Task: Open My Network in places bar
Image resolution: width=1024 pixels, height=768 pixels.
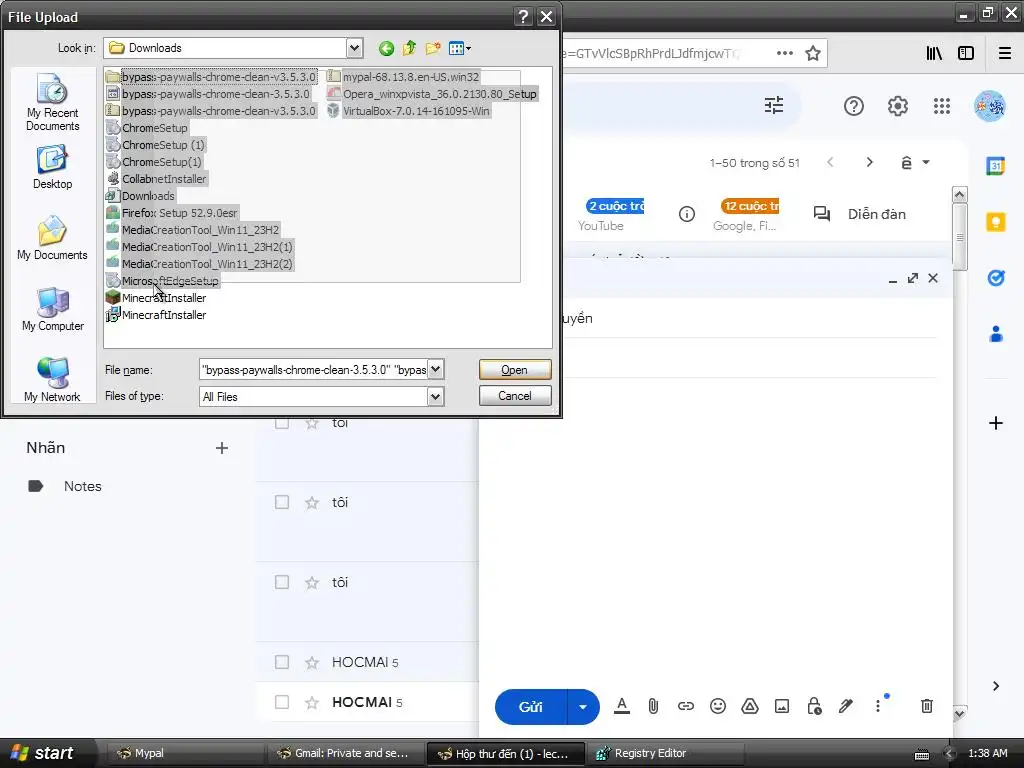Action: tap(52, 380)
